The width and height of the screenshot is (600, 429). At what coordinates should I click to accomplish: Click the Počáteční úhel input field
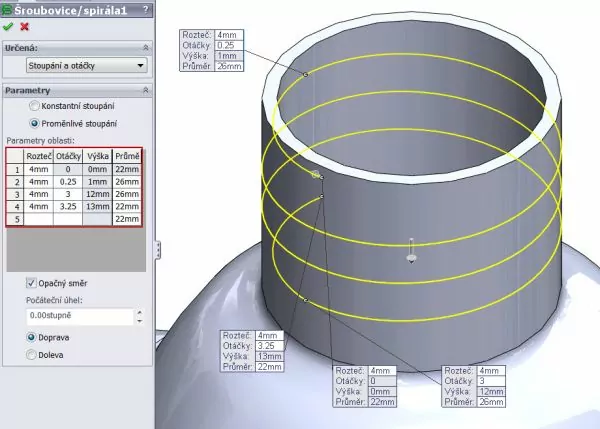(x=78, y=316)
